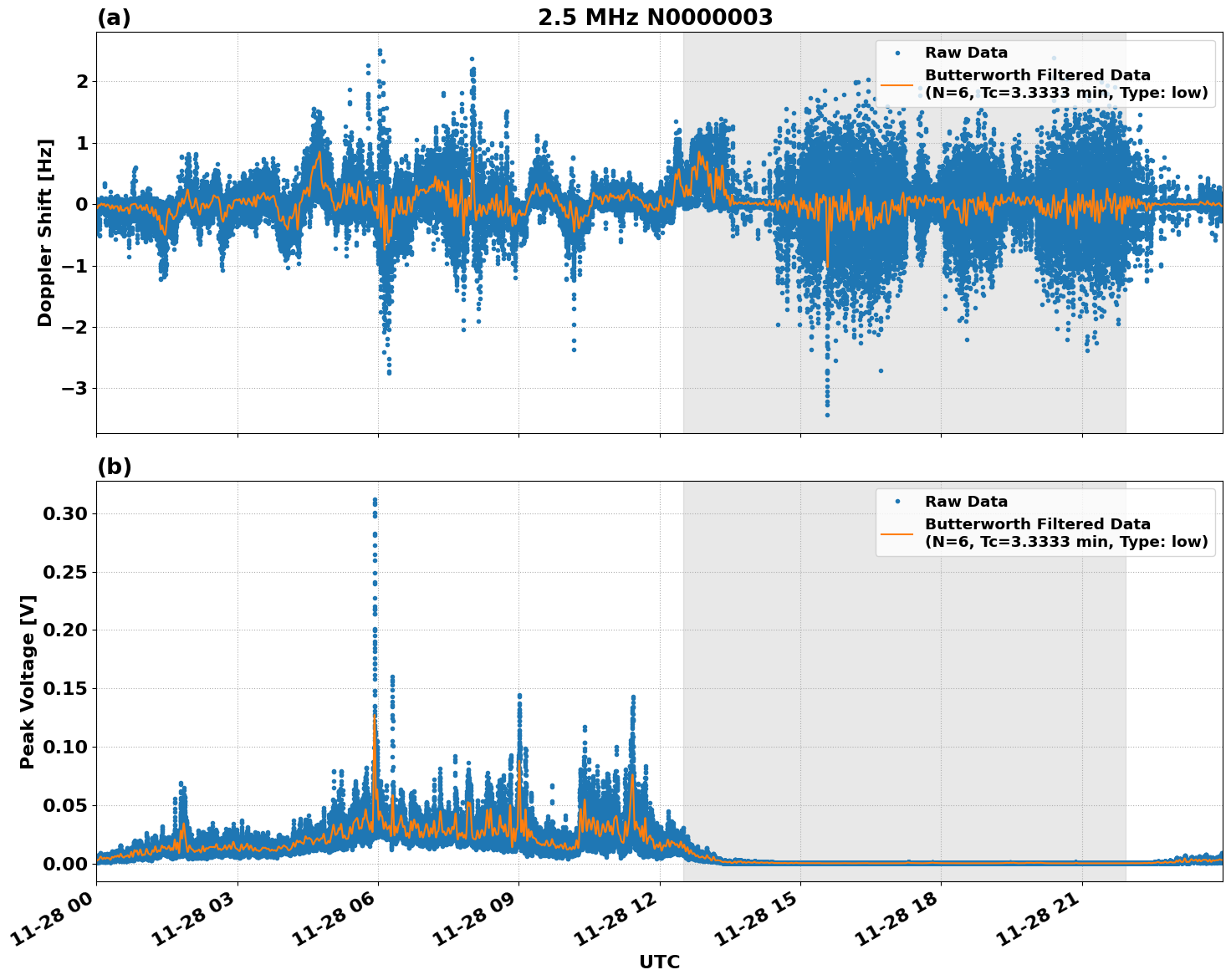
Task: Select the "Doppler Shift [Hz]" y-axis label
Action: coord(45,232)
